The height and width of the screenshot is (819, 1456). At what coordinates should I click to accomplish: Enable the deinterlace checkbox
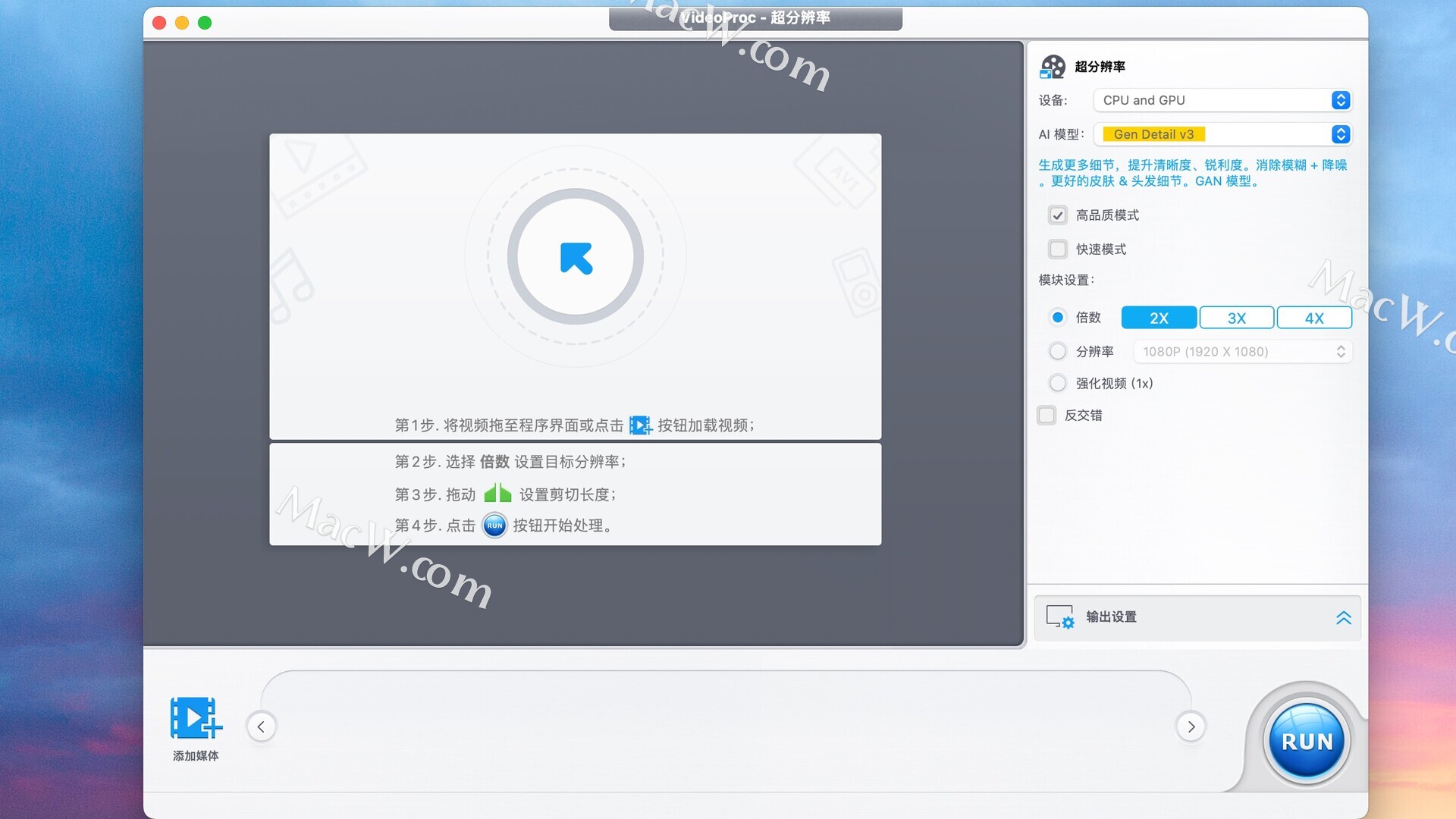click(x=1046, y=415)
